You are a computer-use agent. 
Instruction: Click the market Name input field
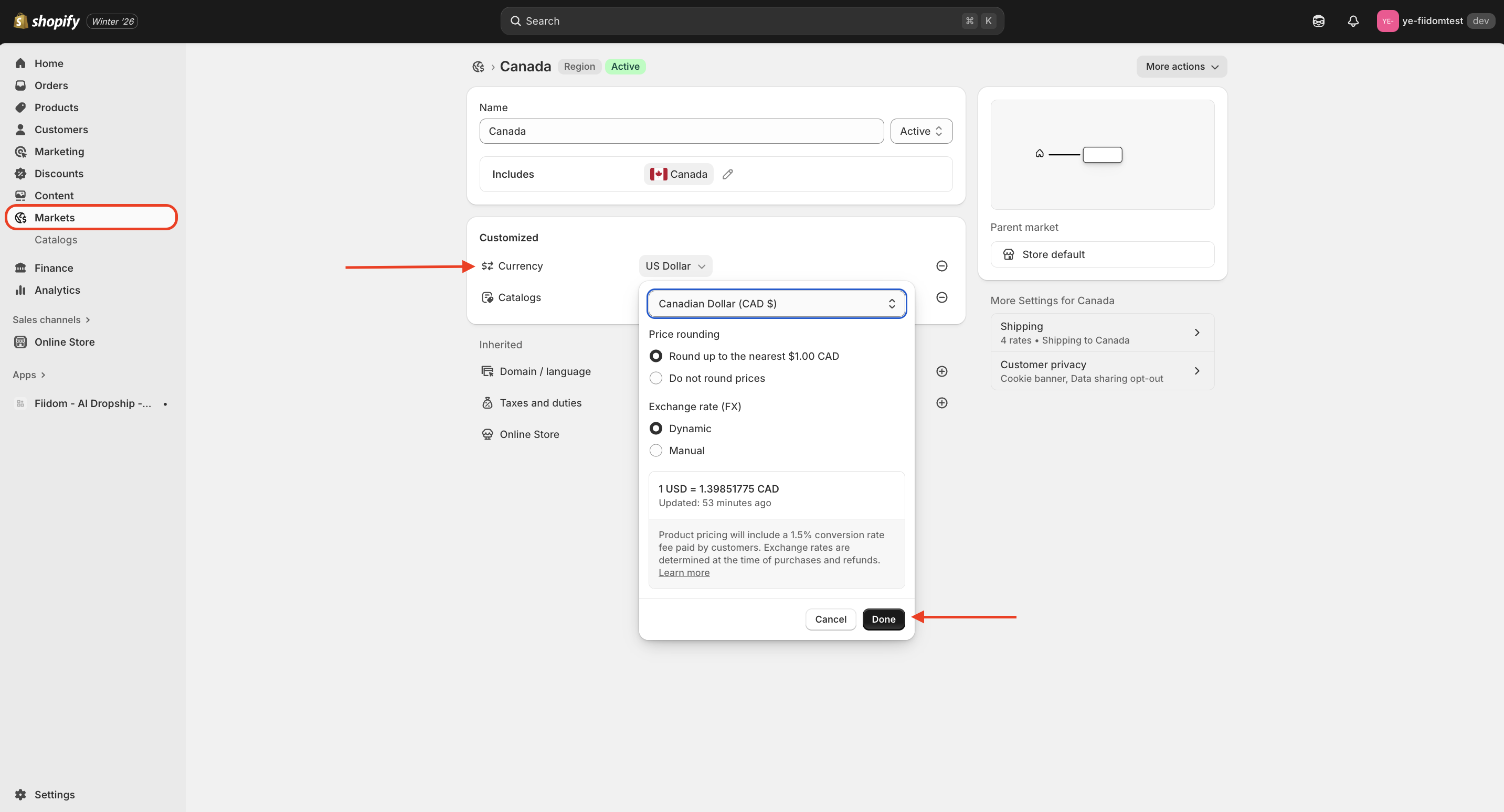click(681, 131)
